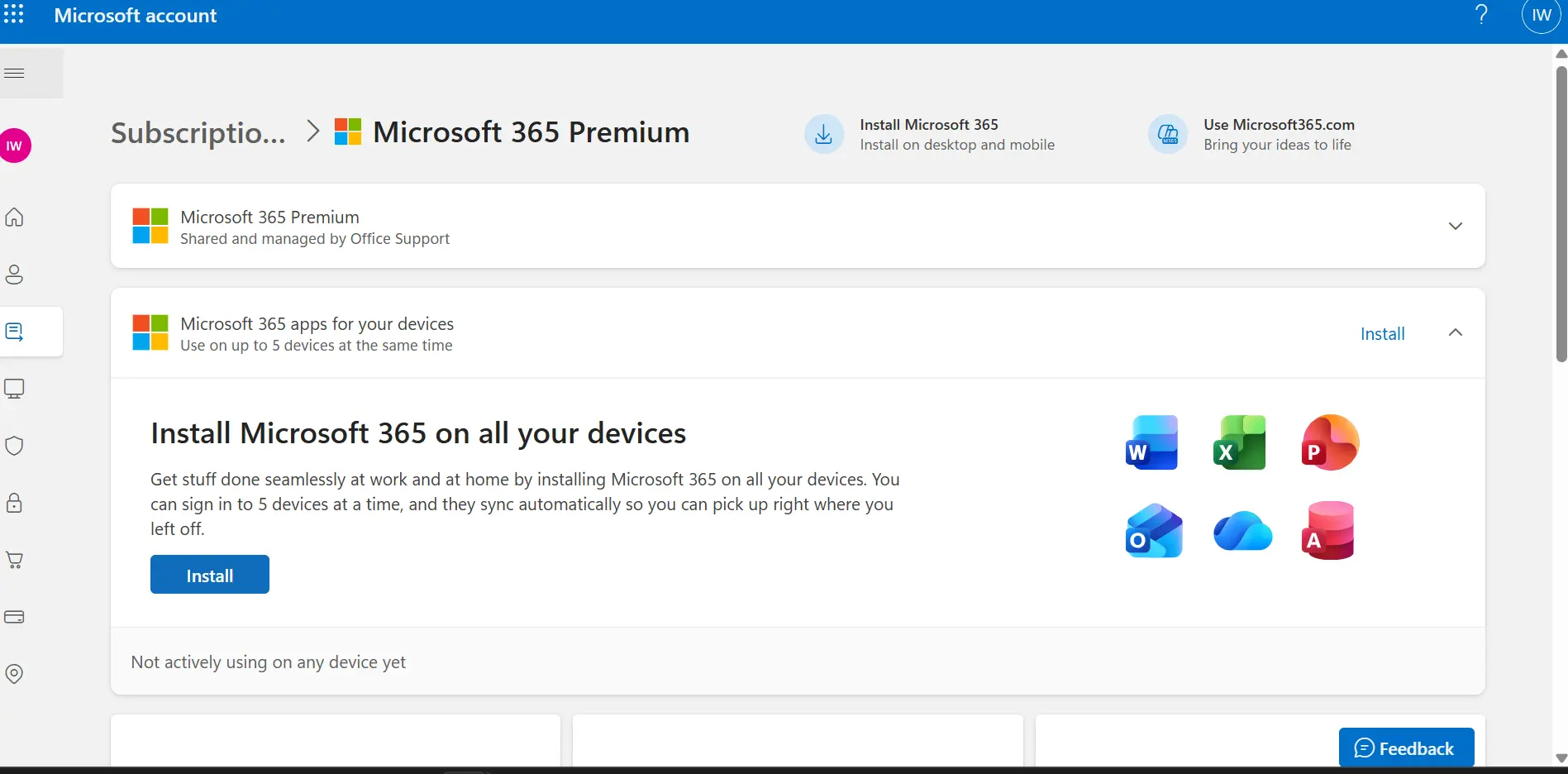Click Use Microsoft365.com link text
The height and width of the screenshot is (774, 1568).
coord(1279,125)
